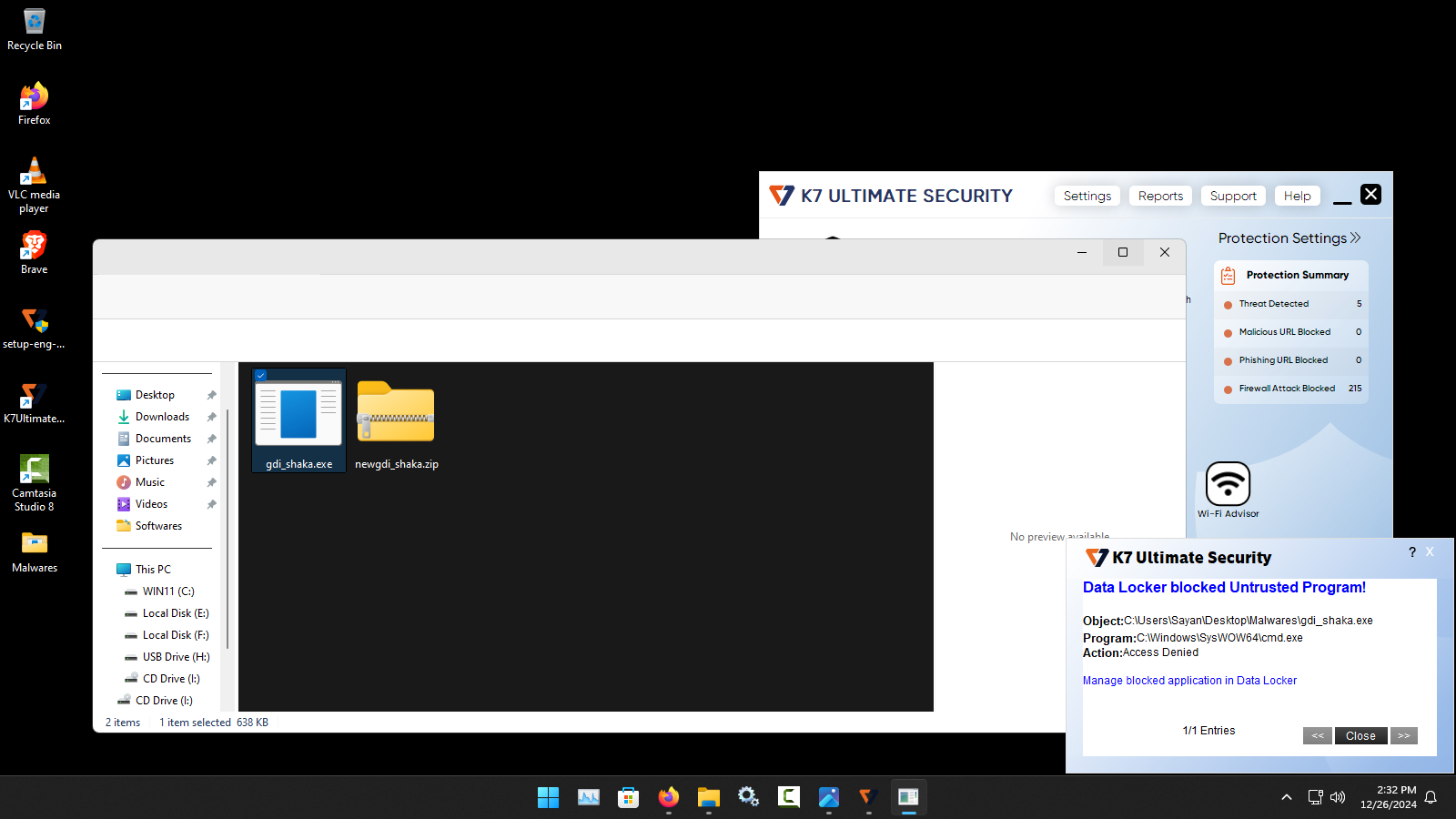Click the Threat Detected row in Protection Summary
Screen dimensions: 1456x819
[x=1292, y=304]
